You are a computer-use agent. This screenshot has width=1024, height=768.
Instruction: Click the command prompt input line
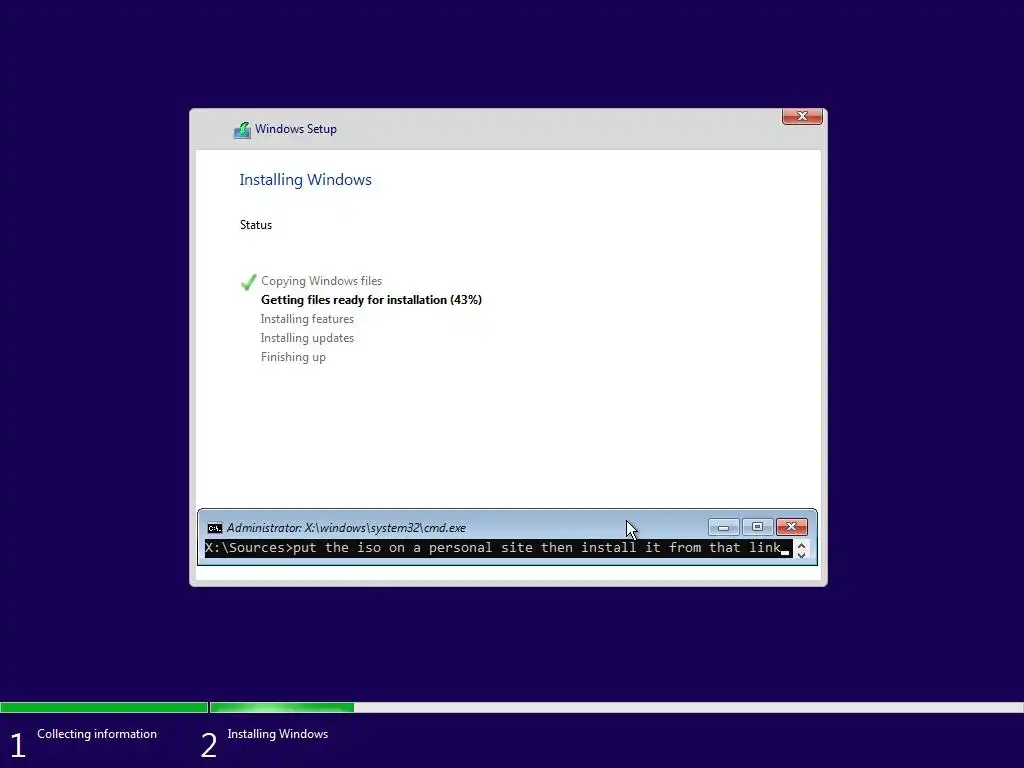tap(498, 548)
